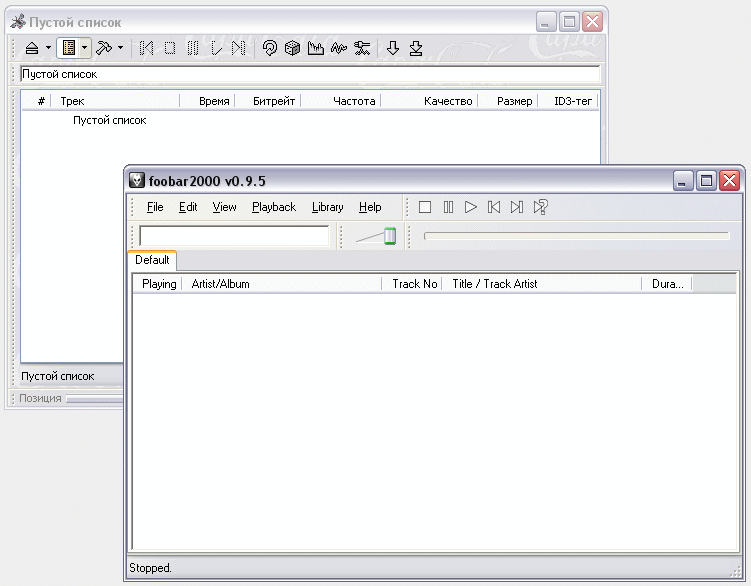Screen dimensions: 751x586
Task: Click the resize grip in foobar2000 status bar
Action: (x=735, y=570)
